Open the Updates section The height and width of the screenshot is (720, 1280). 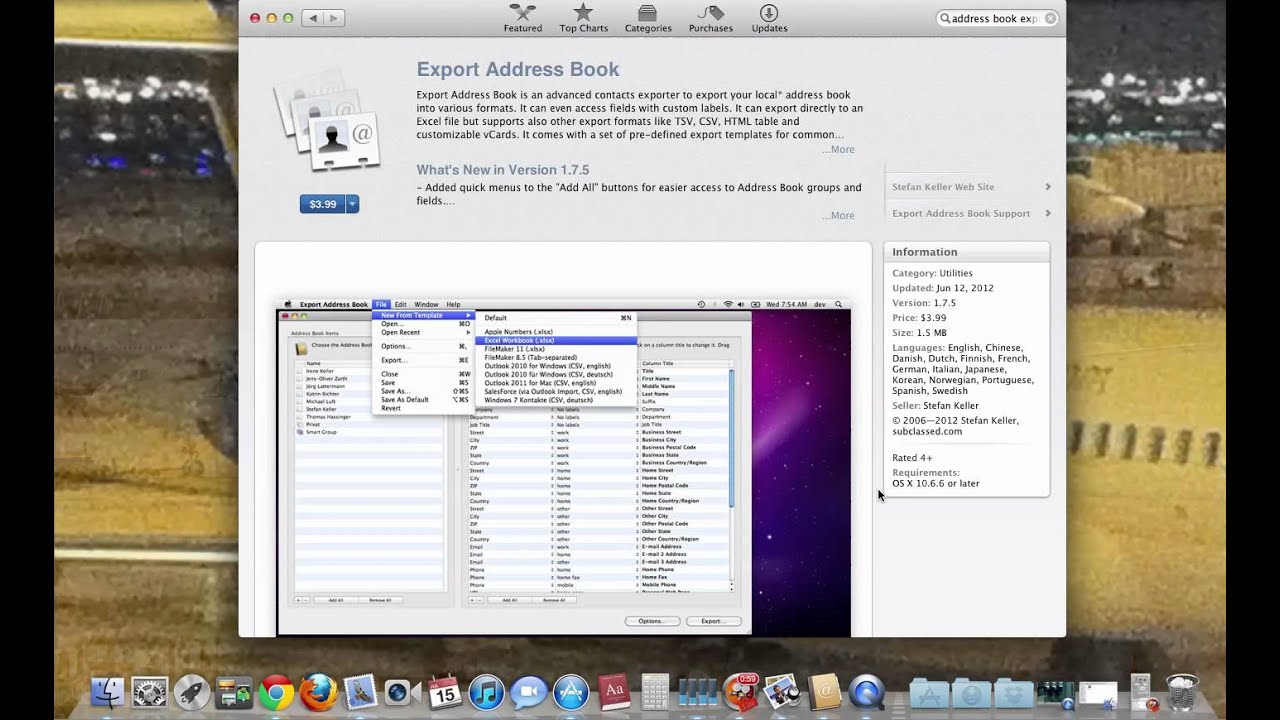(769, 18)
